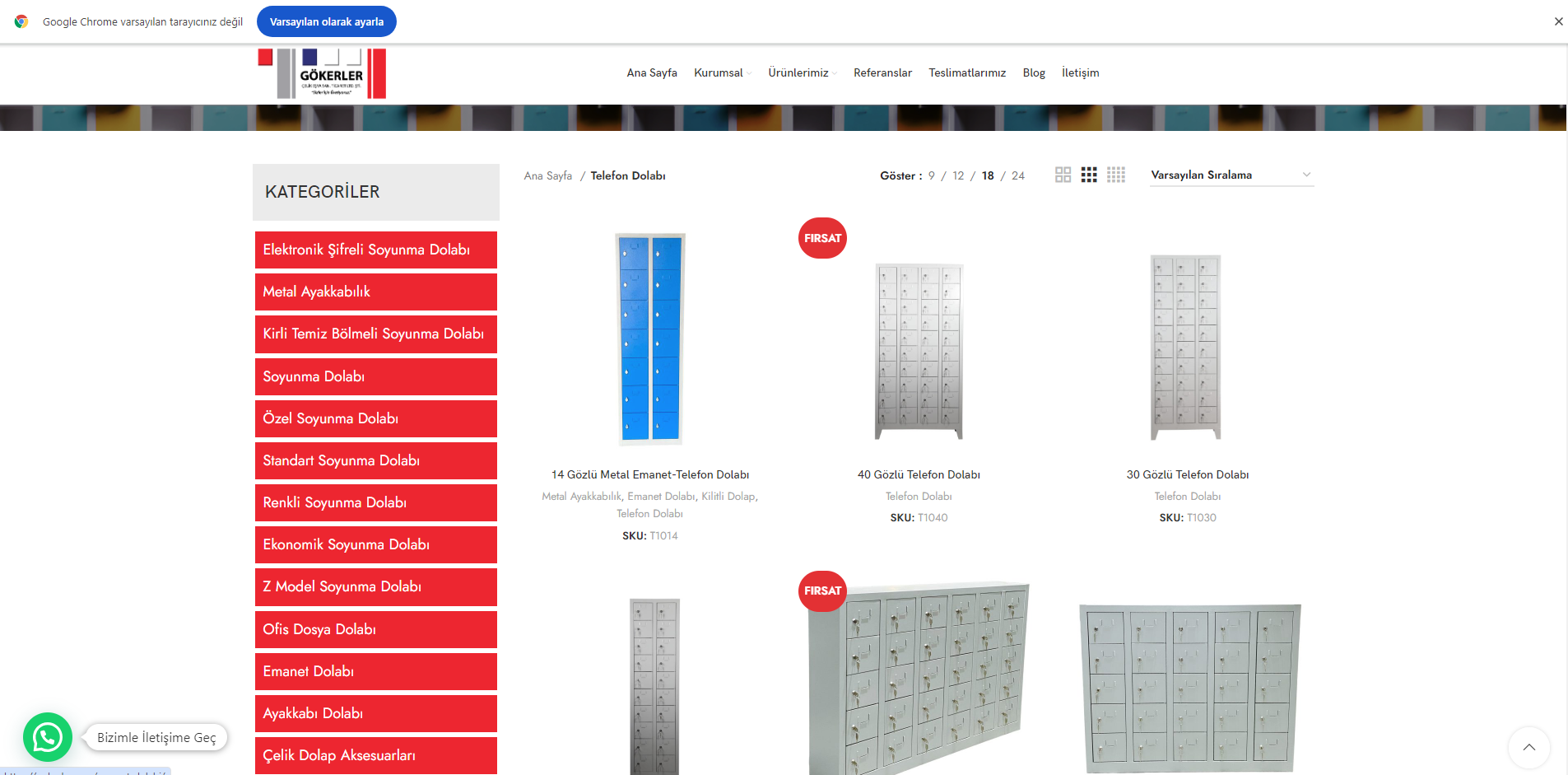Switch to four-column grid view
Image resolution: width=1568 pixels, height=775 pixels.
pos(1116,175)
